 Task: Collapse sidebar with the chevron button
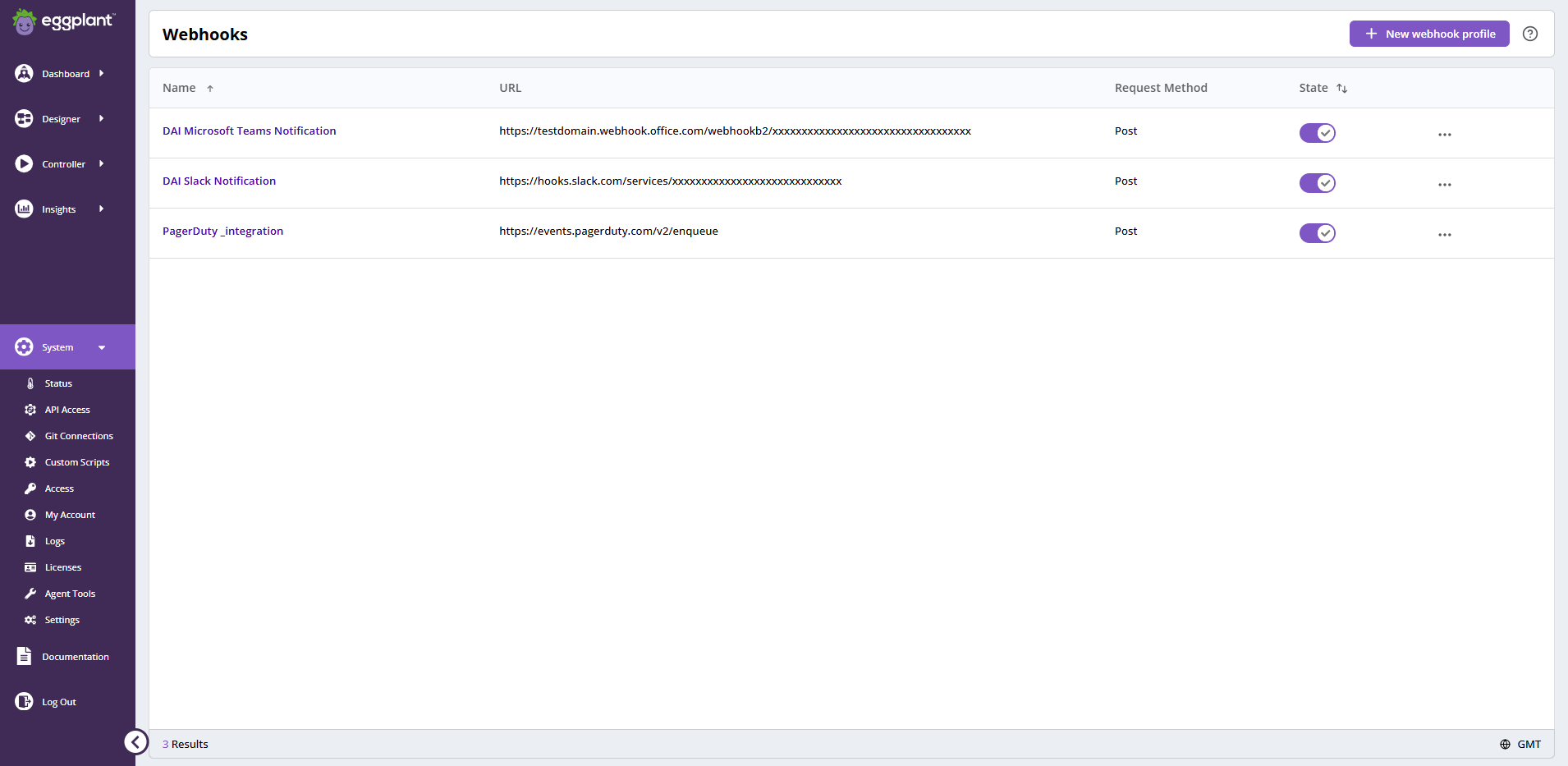click(136, 742)
